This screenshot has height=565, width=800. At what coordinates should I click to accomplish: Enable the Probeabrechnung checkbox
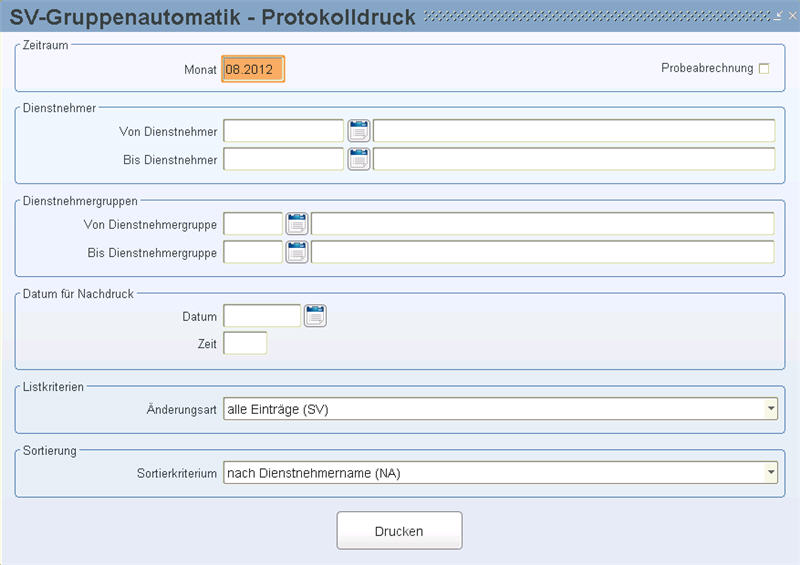(x=764, y=68)
